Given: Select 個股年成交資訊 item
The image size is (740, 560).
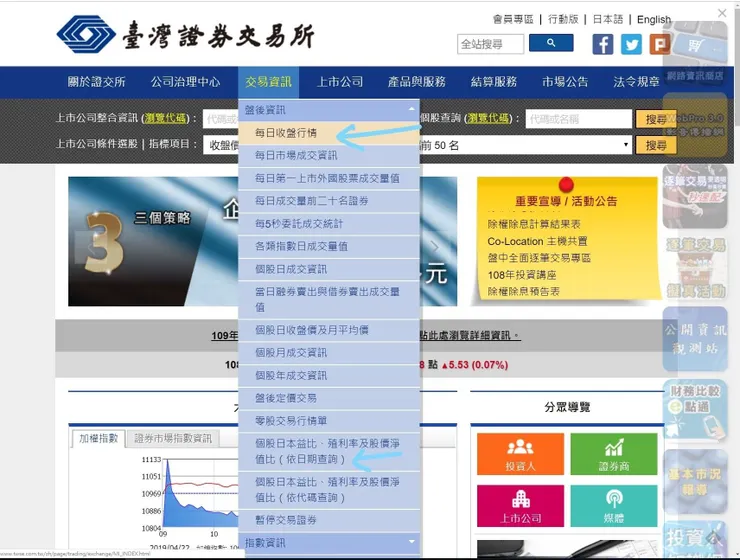Looking at the screenshot, I should (x=329, y=376).
